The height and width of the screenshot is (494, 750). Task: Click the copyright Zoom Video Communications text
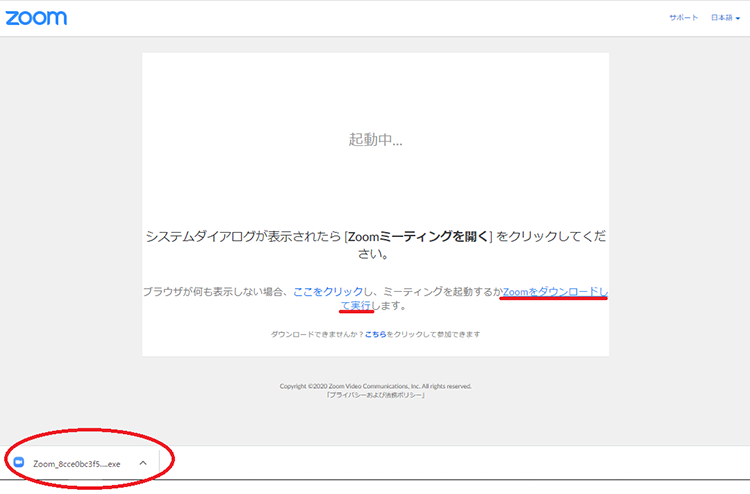375,385
